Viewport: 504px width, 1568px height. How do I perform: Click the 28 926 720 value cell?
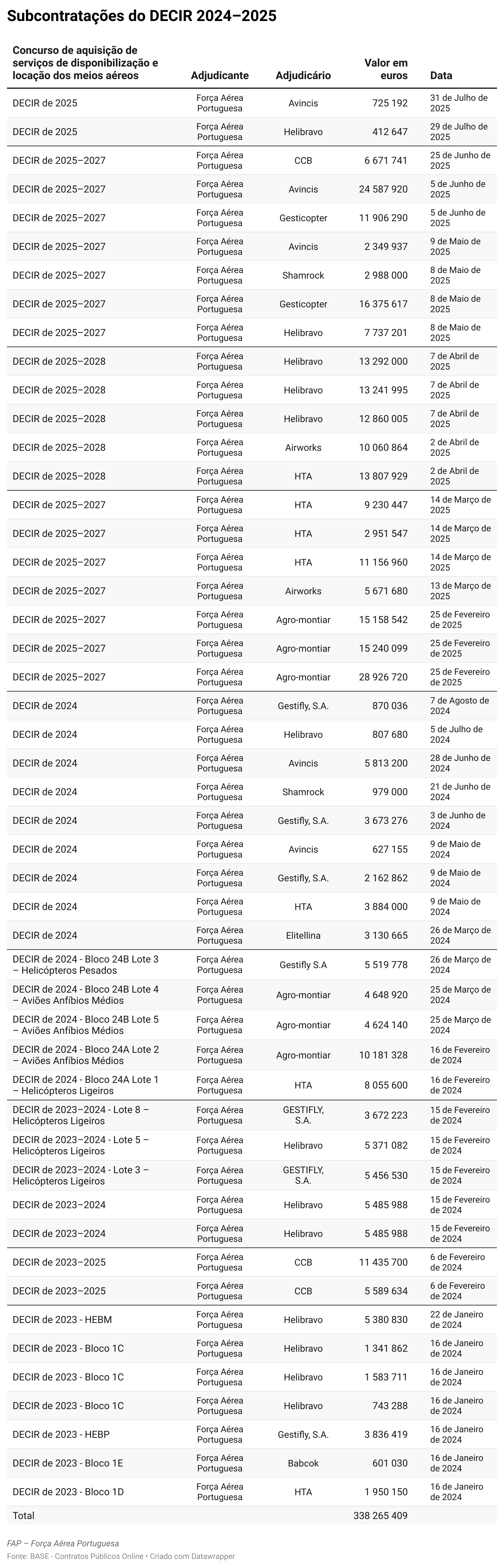point(383,677)
